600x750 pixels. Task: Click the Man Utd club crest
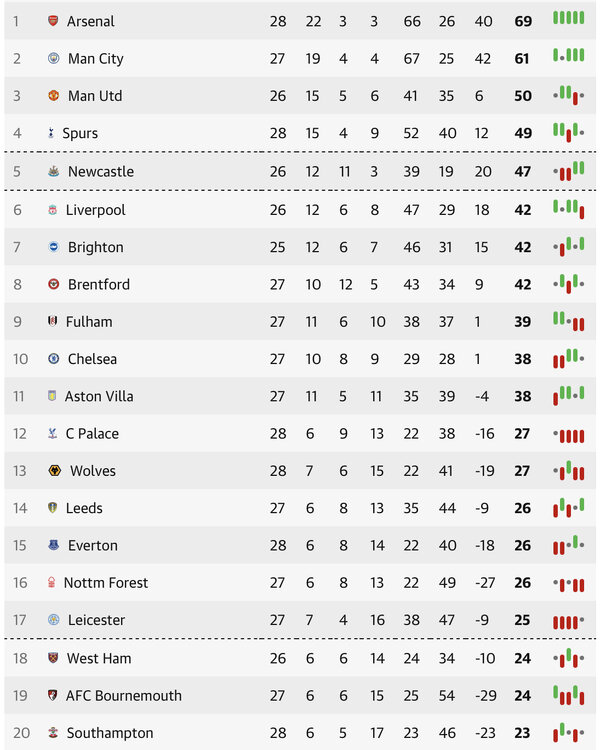(x=54, y=96)
